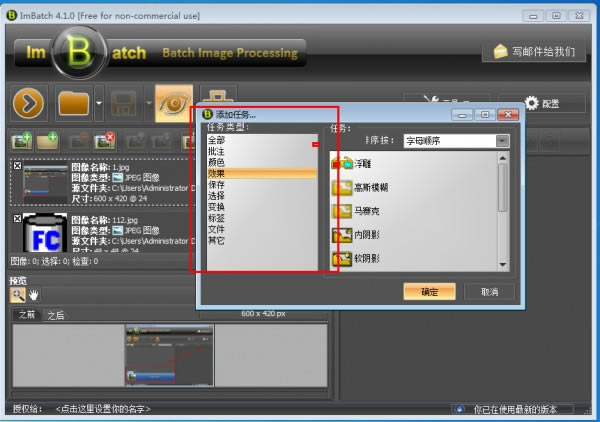
Task: Open 配置 settings with the gear icon
Action: pyautogui.click(x=541, y=103)
